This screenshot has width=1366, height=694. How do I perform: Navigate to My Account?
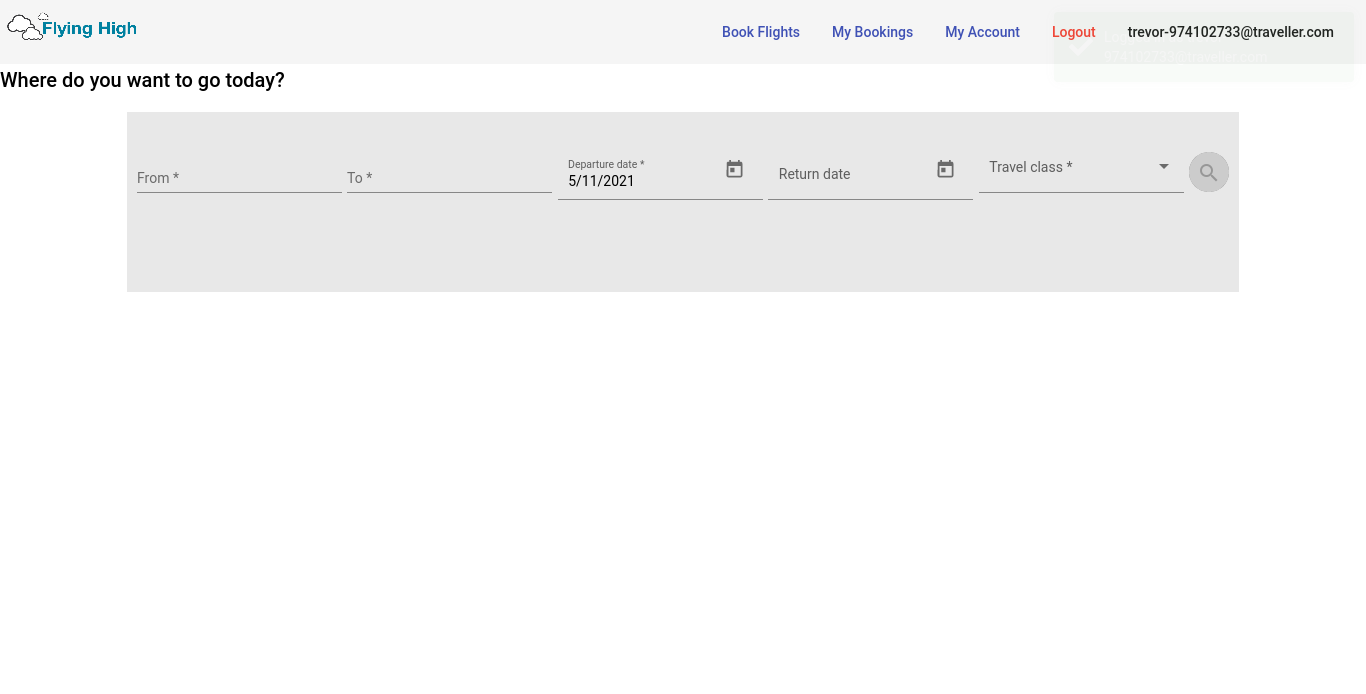982,32
